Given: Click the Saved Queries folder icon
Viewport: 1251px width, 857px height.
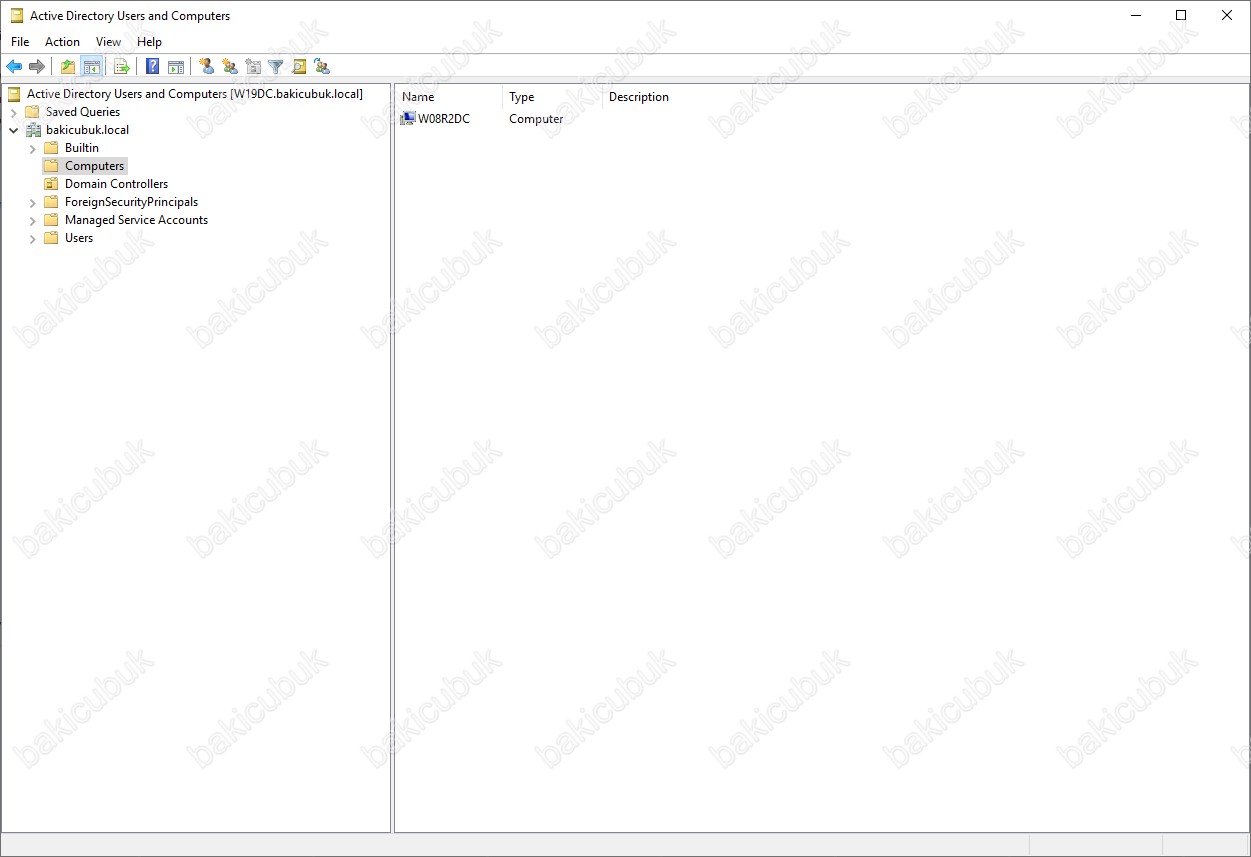Looking at the screenshot, I should click(32, 112).
